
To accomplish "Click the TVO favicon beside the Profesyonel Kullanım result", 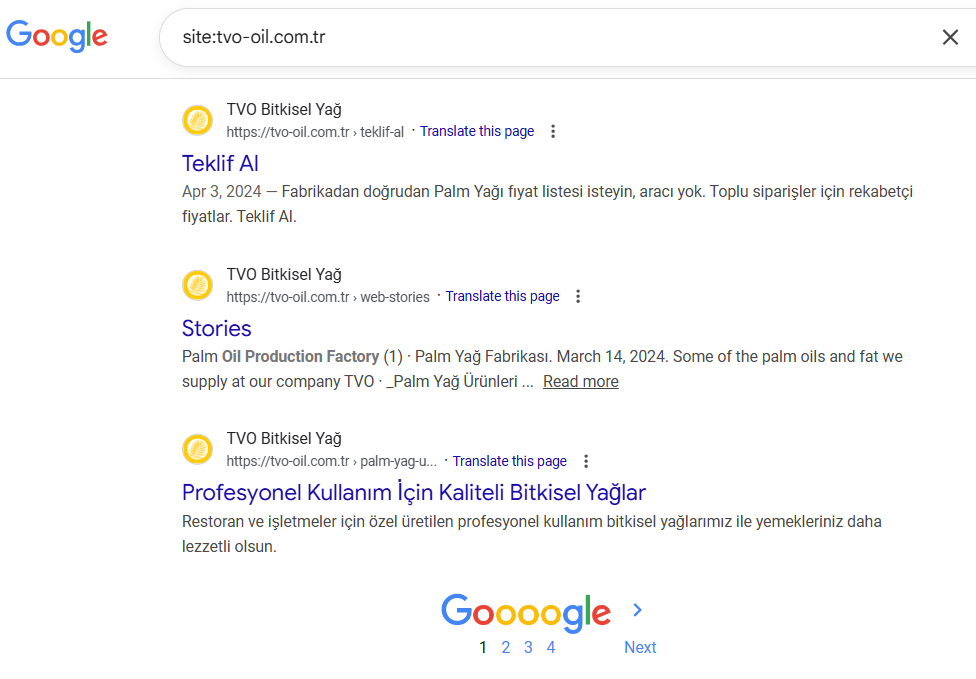I will (198, 450).
